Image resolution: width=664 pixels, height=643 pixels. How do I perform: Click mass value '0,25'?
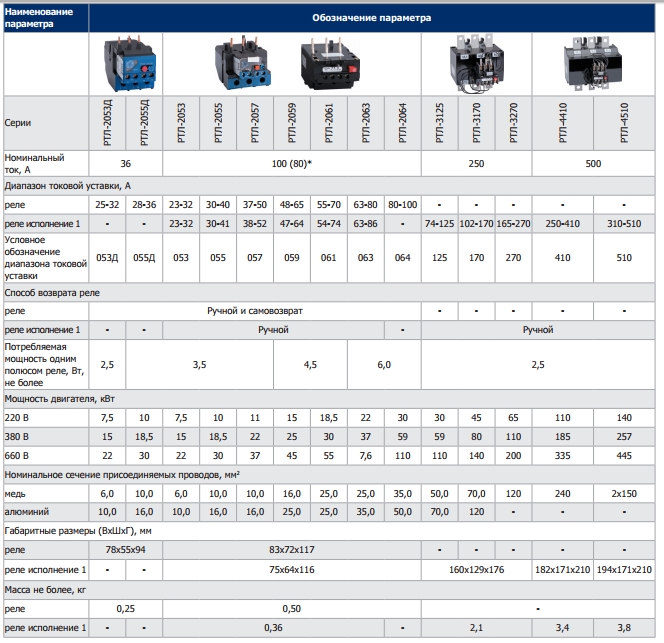tap(126, 609)
